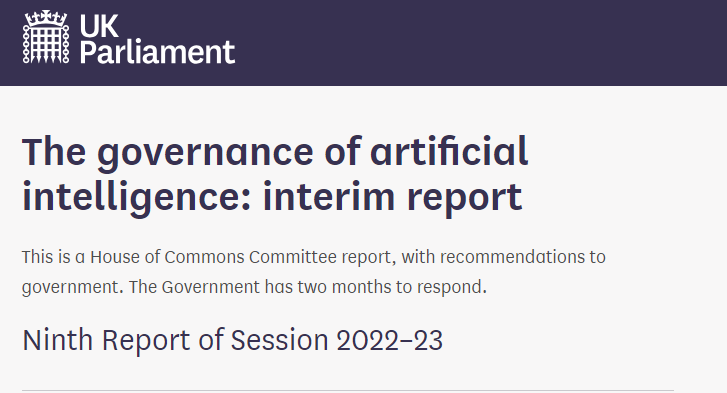Select the "UK Parliament" wordmark
Screen dimensions: 727x393
(157, 39)
